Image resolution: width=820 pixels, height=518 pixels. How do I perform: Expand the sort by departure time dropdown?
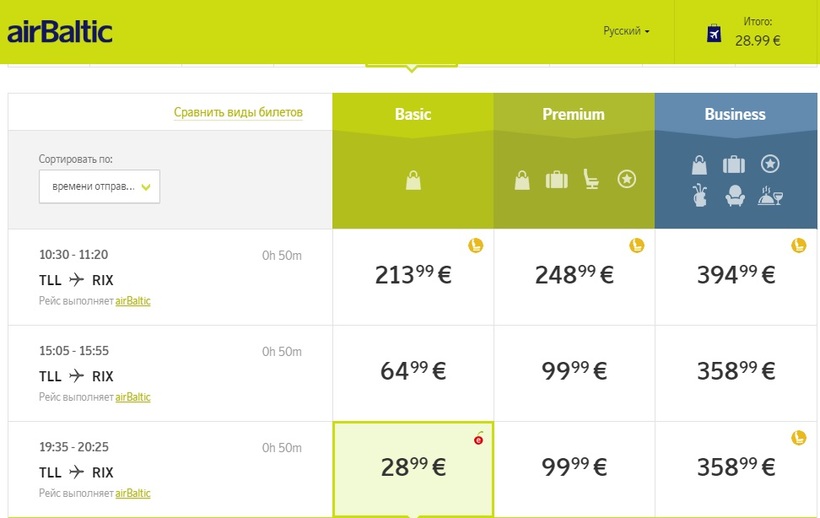100,186
